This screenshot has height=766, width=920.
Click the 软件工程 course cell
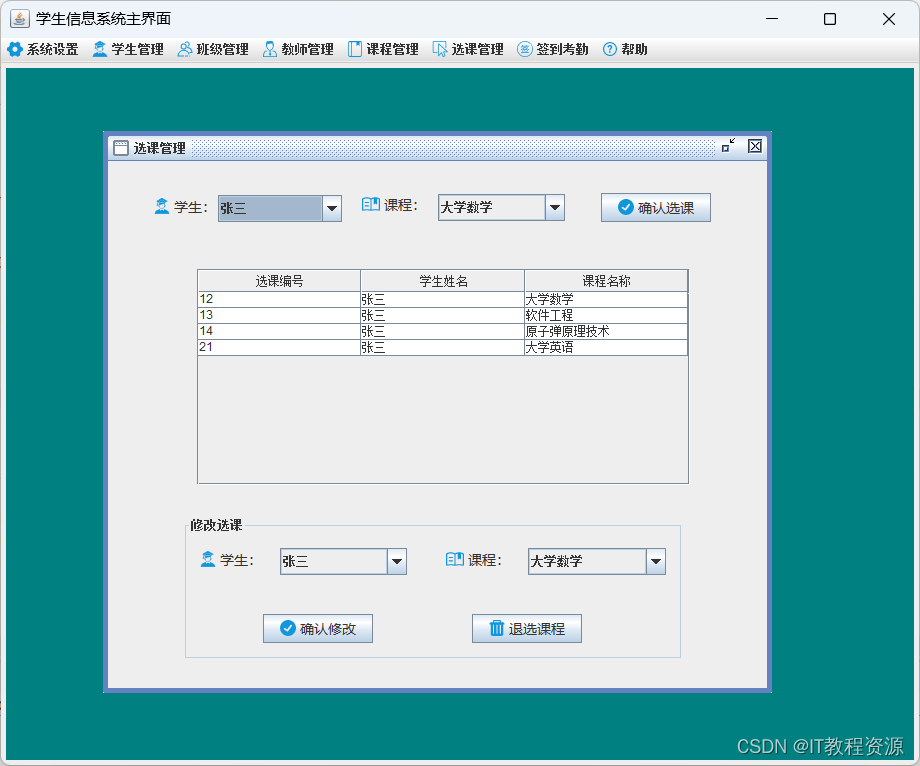pyautogui.click(x=606, y=316)
